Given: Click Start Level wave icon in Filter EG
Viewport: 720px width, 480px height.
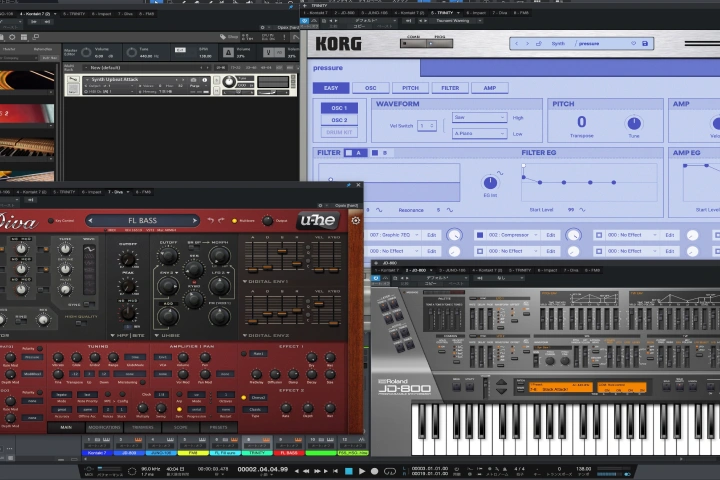Looking at the screenshot, I should coord(582,210).
